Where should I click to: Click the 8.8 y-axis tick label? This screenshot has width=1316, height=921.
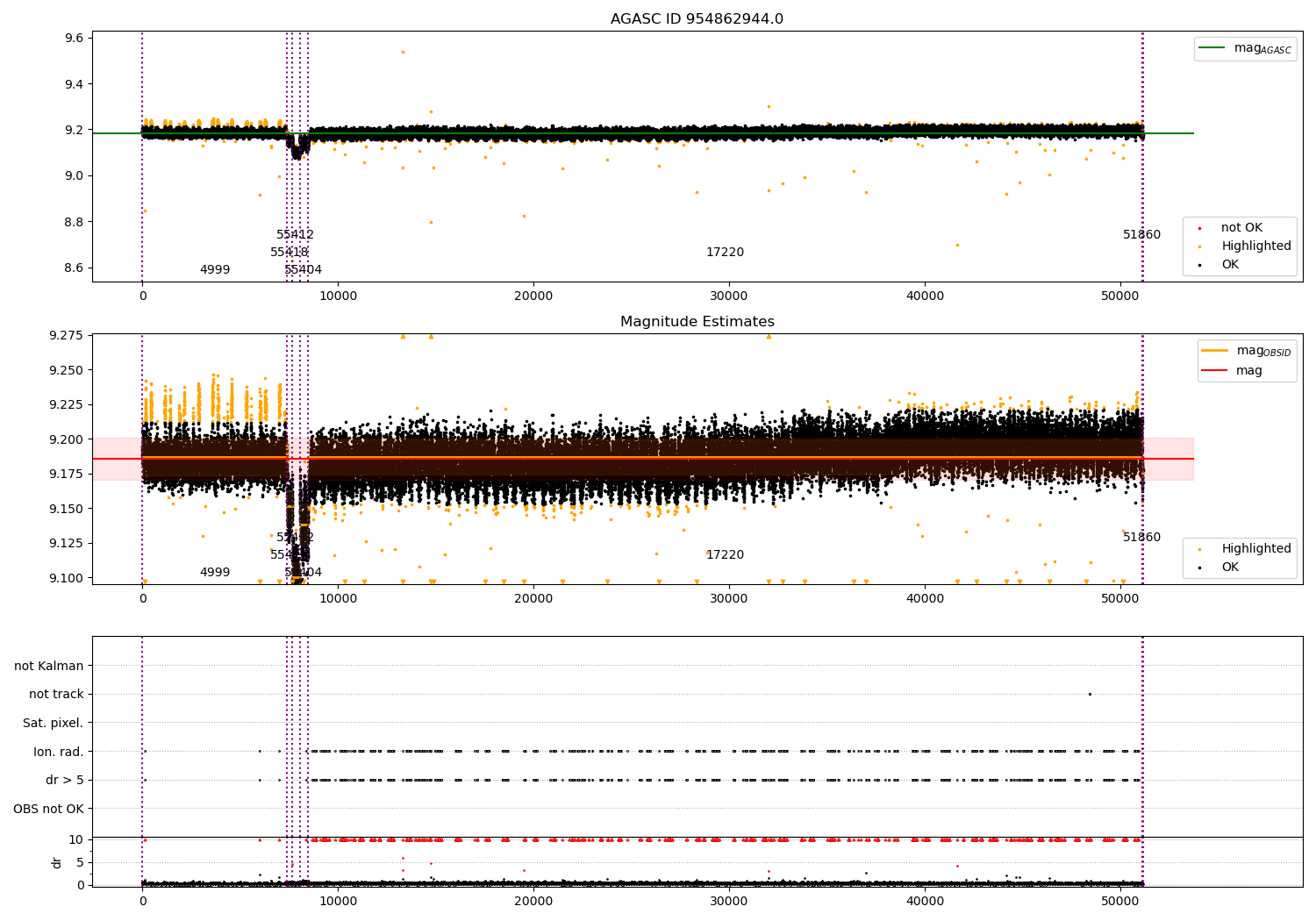point(74,222)
